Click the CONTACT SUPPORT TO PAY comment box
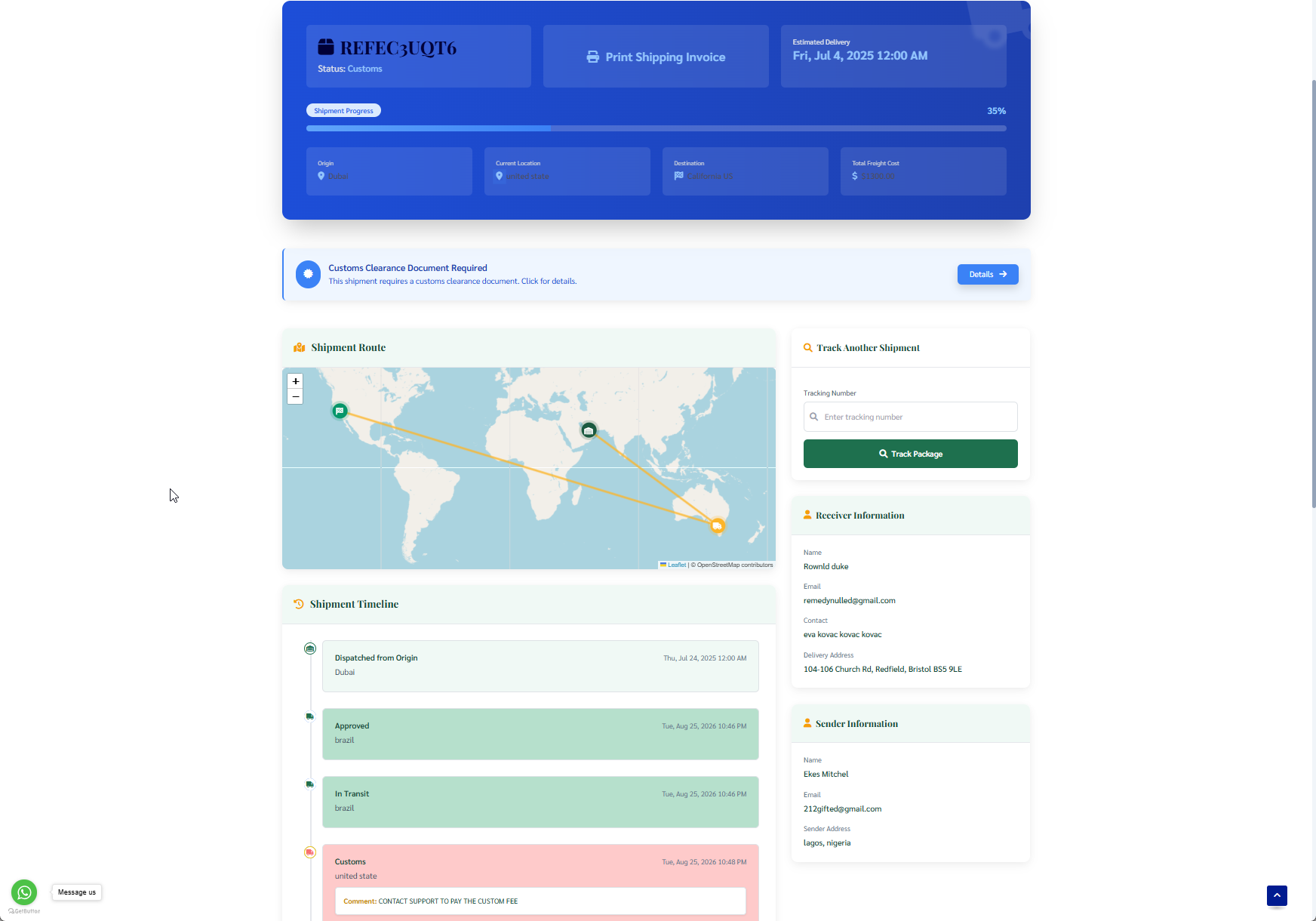Screen dimensions: 1316x921 pyautogui.click(x=540, y=901)
